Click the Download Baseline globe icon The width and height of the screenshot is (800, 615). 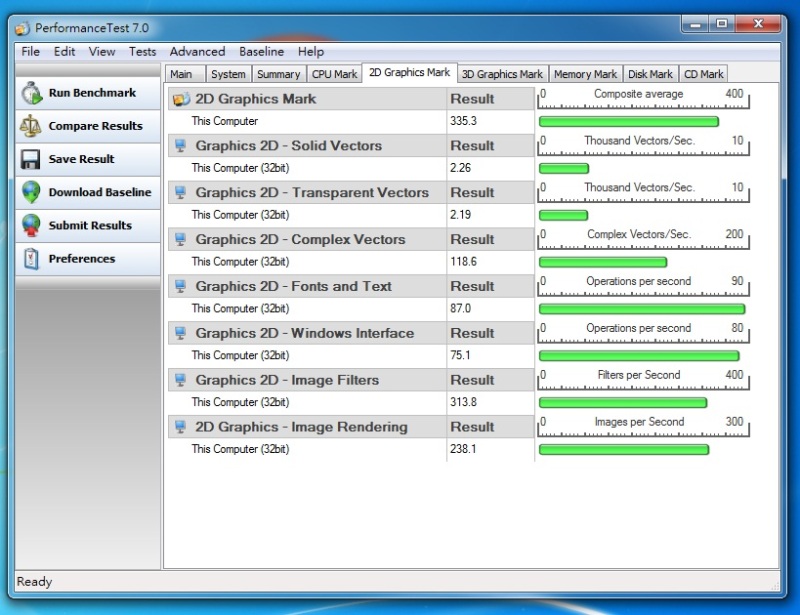31,192
